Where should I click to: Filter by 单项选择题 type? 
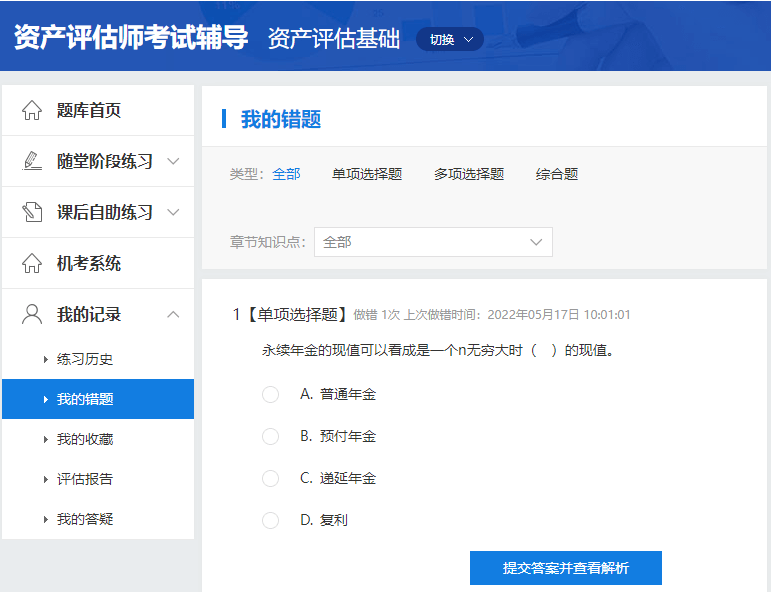[367, 174]
